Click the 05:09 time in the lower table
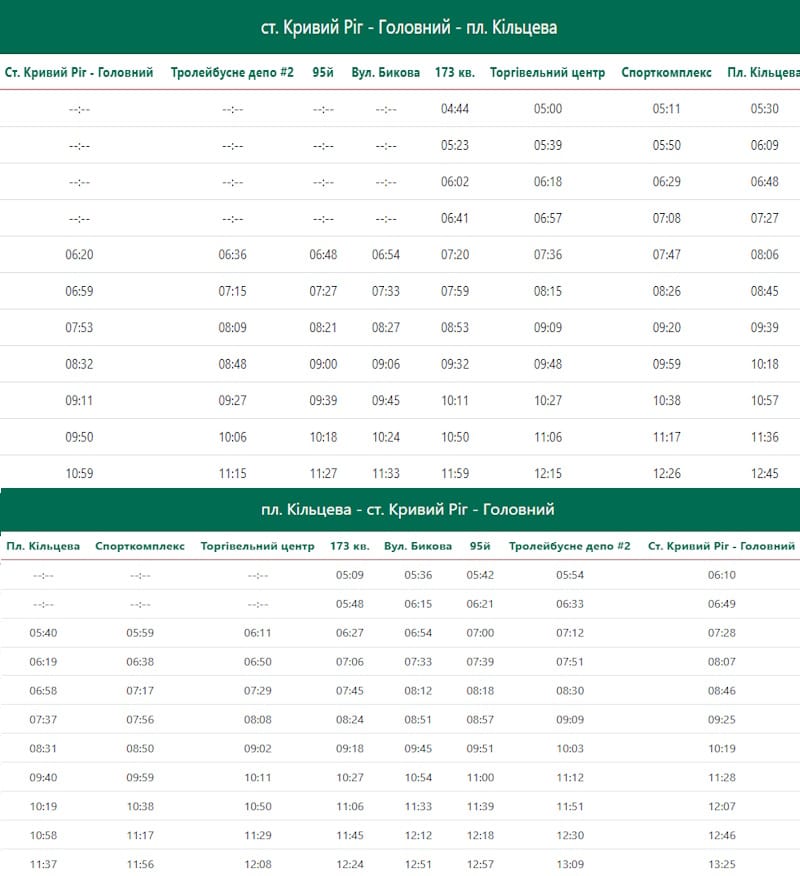800x876 pixels. pyautogui.click(x=349, y=575)
